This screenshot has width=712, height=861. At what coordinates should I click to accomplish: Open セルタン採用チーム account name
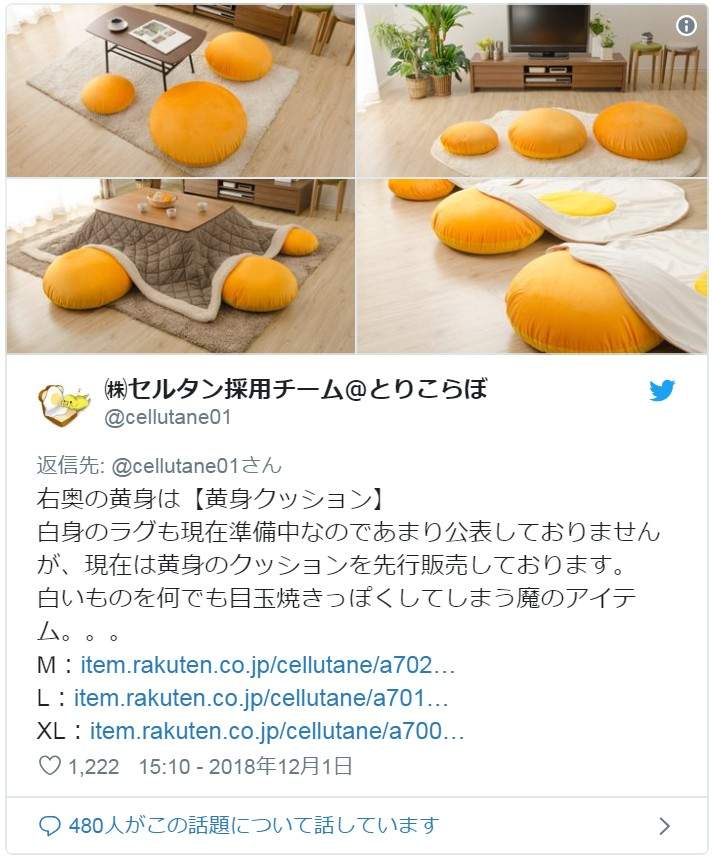click(x=295, y=388)
